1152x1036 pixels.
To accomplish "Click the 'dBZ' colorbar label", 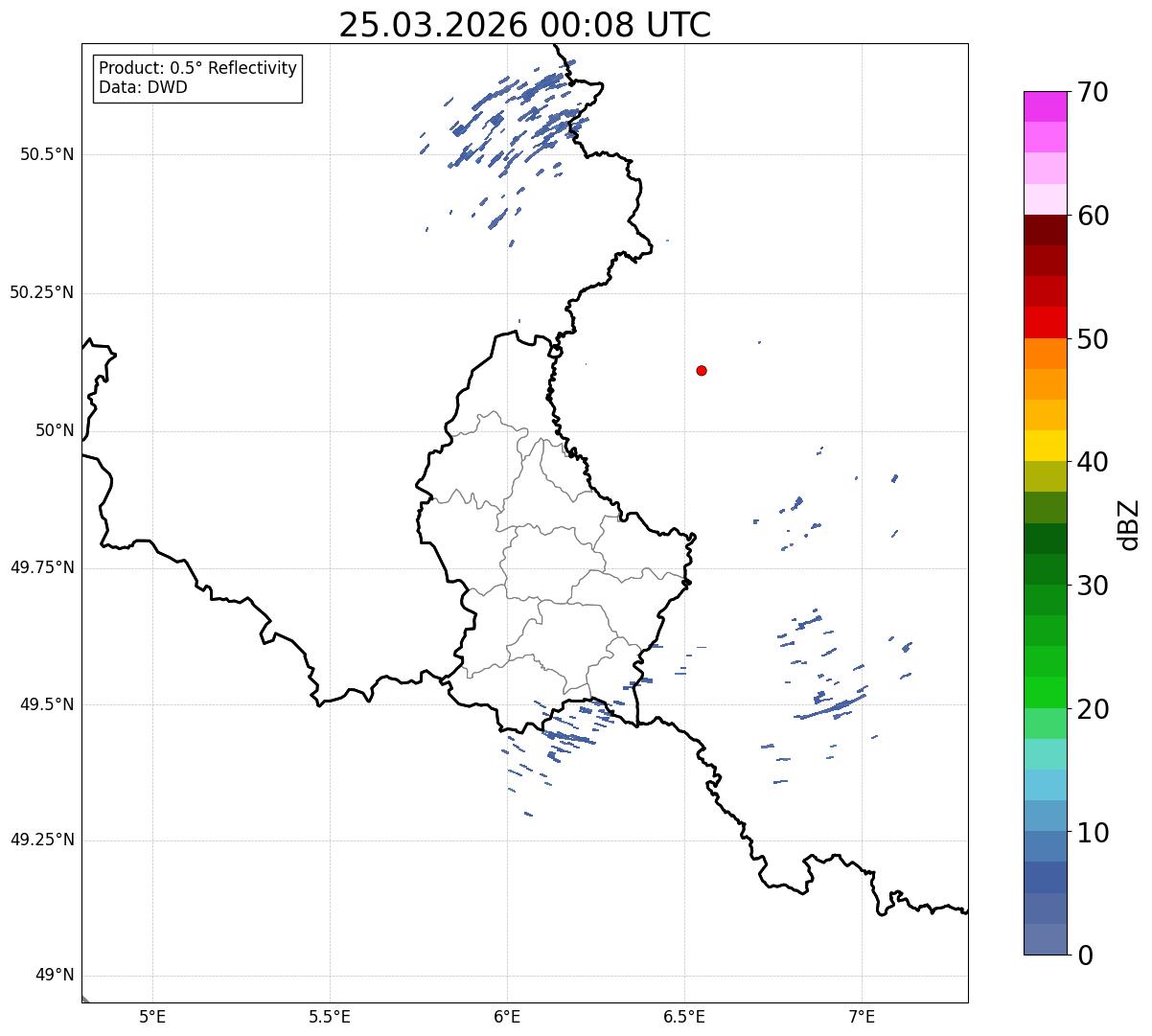I will tap(1130, 524).
